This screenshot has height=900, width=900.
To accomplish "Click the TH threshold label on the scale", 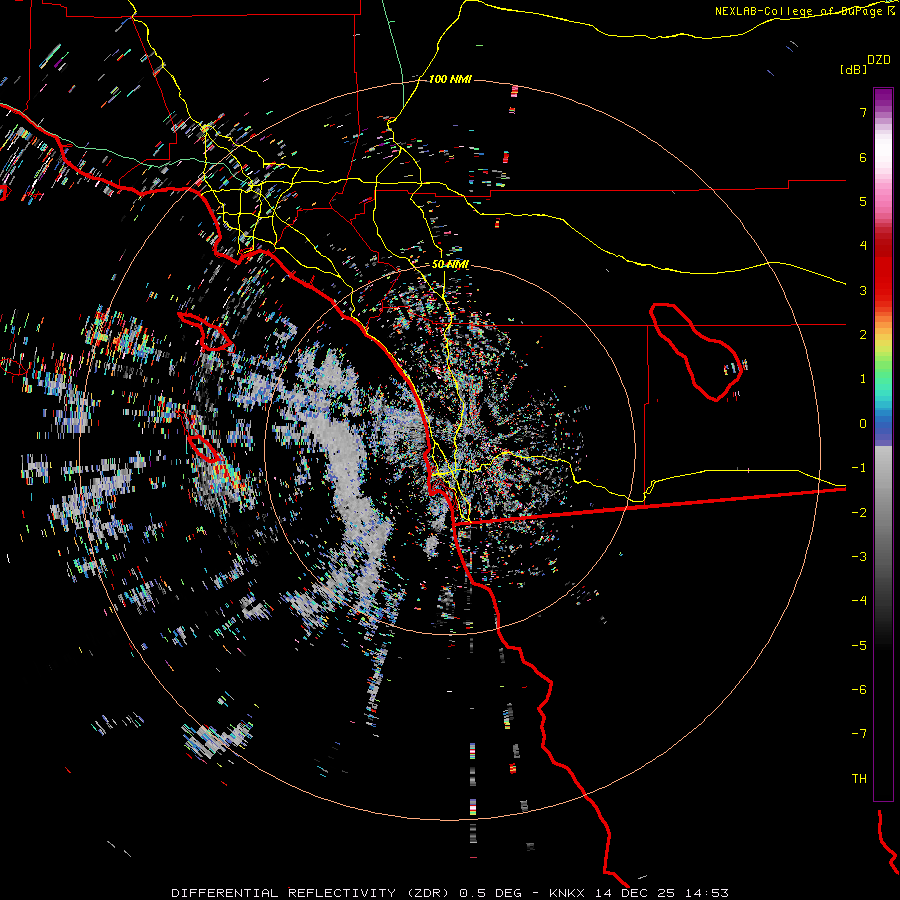I will [x=859, y=779].
